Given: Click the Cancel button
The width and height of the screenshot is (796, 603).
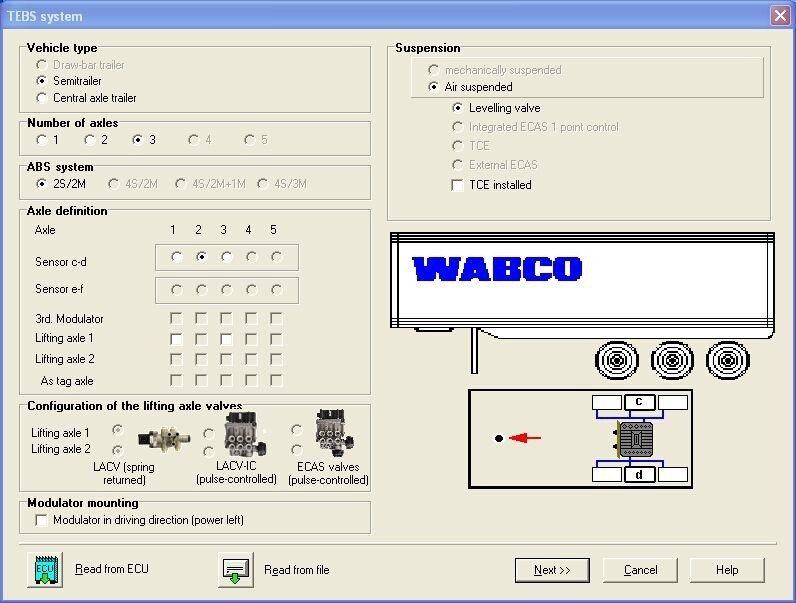Looking at the screenshot, I should 640,570.
